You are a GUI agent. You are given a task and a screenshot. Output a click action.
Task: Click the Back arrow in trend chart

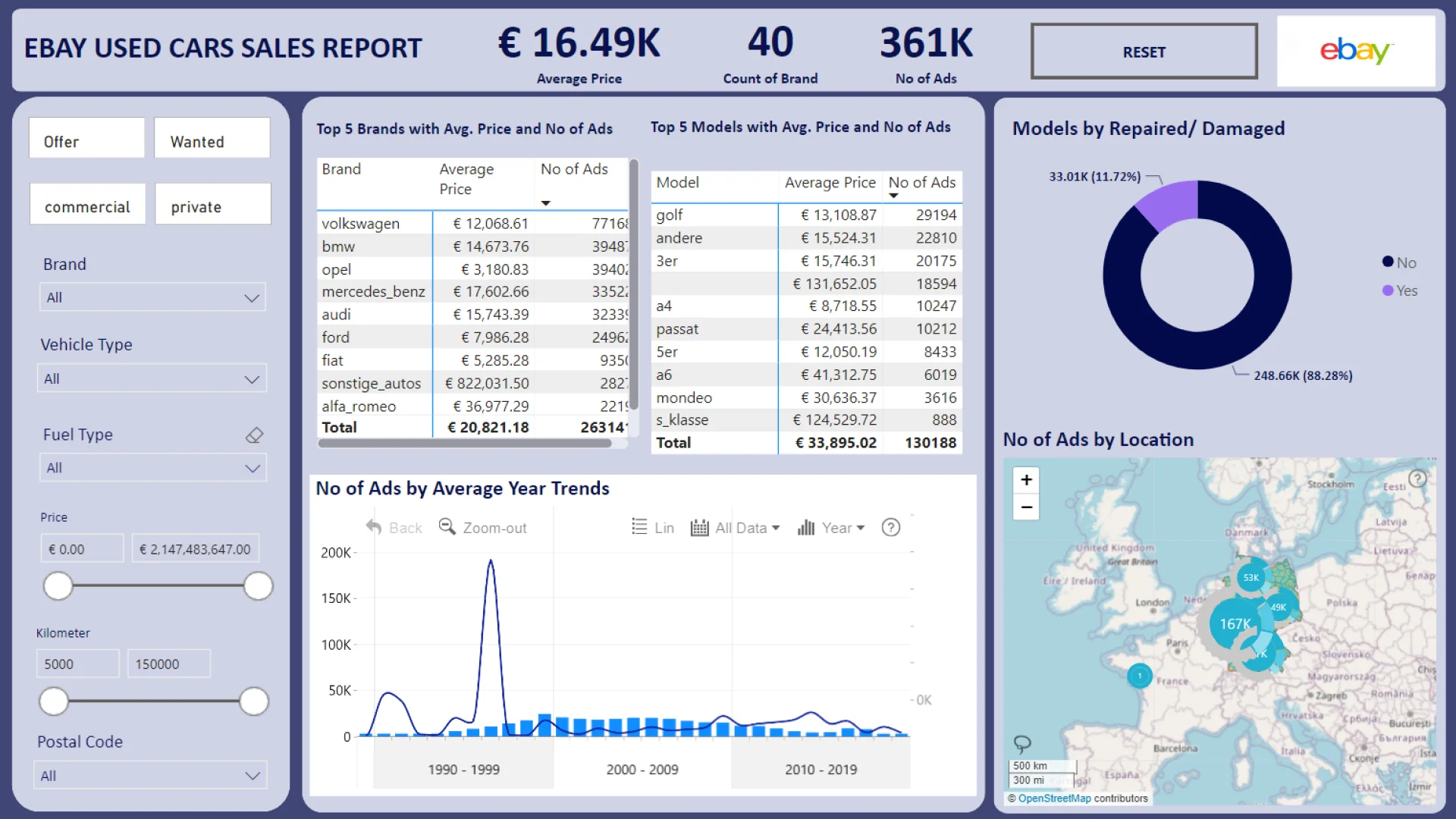373,527
